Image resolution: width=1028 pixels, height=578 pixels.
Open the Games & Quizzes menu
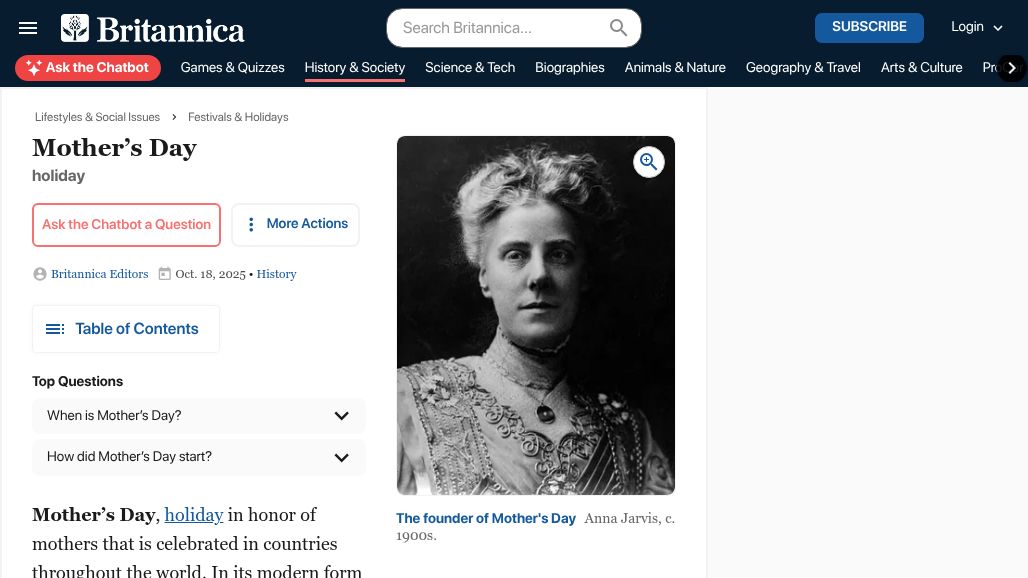[232, 68]
